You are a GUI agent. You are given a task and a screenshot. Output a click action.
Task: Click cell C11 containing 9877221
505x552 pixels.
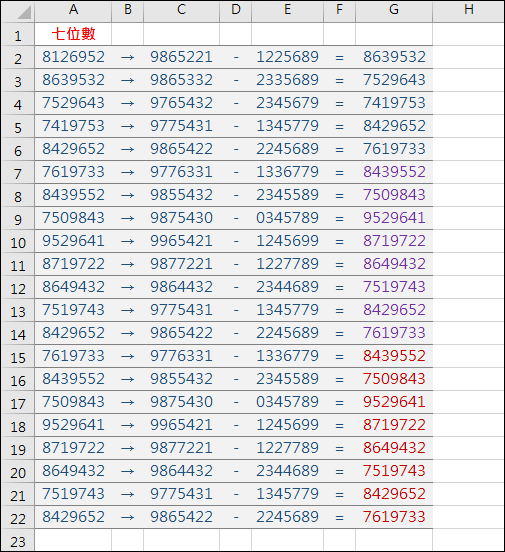point(181,264)
